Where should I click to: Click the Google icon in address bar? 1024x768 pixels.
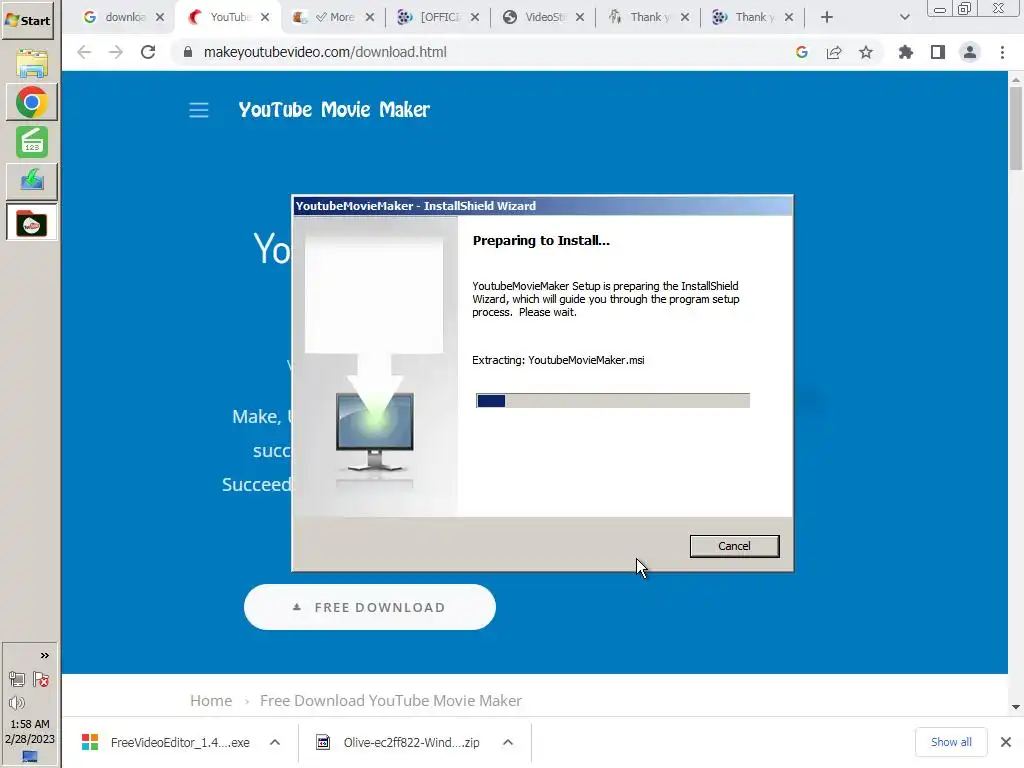tap(802, 52)
